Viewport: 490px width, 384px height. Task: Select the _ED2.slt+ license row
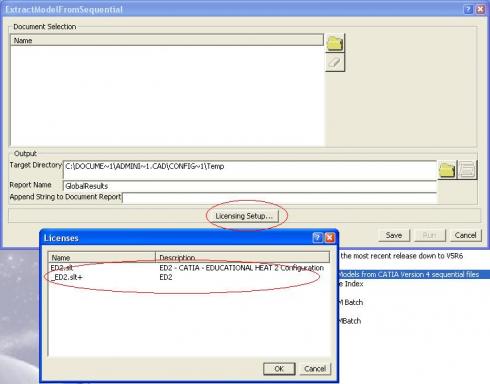189,277
